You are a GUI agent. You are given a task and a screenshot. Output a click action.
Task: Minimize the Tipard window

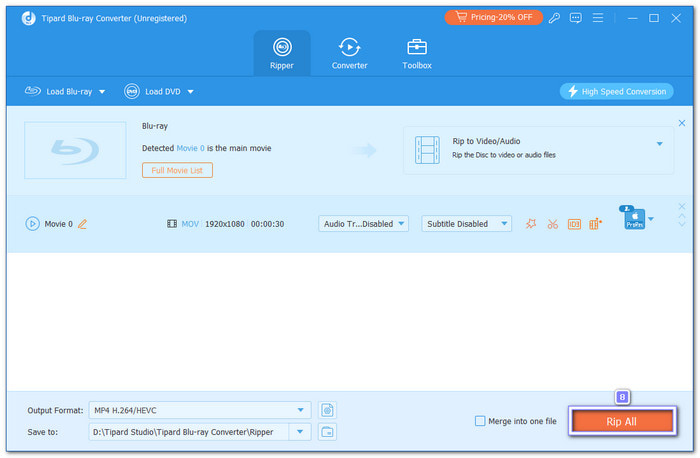point(632,18)
